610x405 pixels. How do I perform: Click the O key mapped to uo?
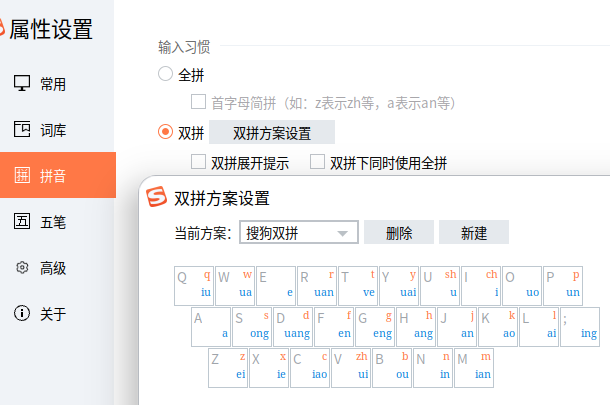(x=522, y=286)
